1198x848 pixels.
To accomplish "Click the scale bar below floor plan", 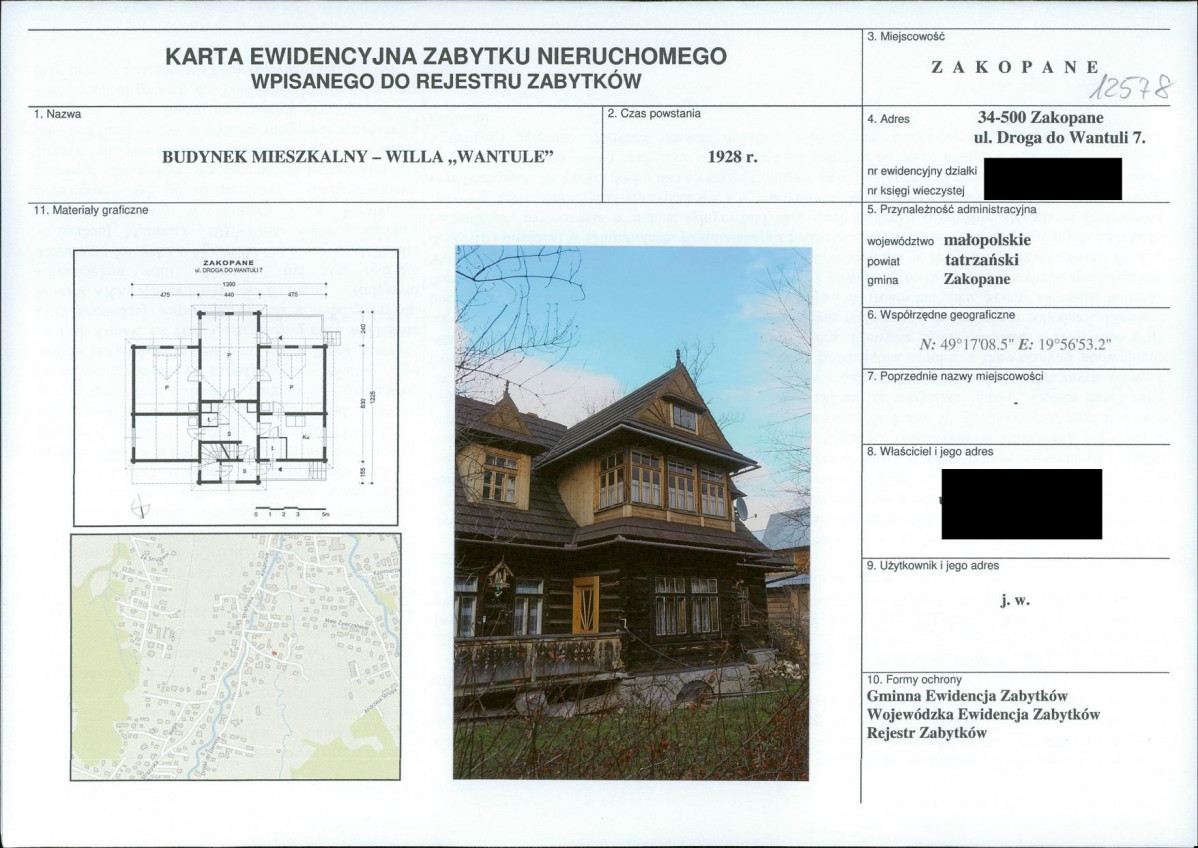I will [x=289, y=509].
